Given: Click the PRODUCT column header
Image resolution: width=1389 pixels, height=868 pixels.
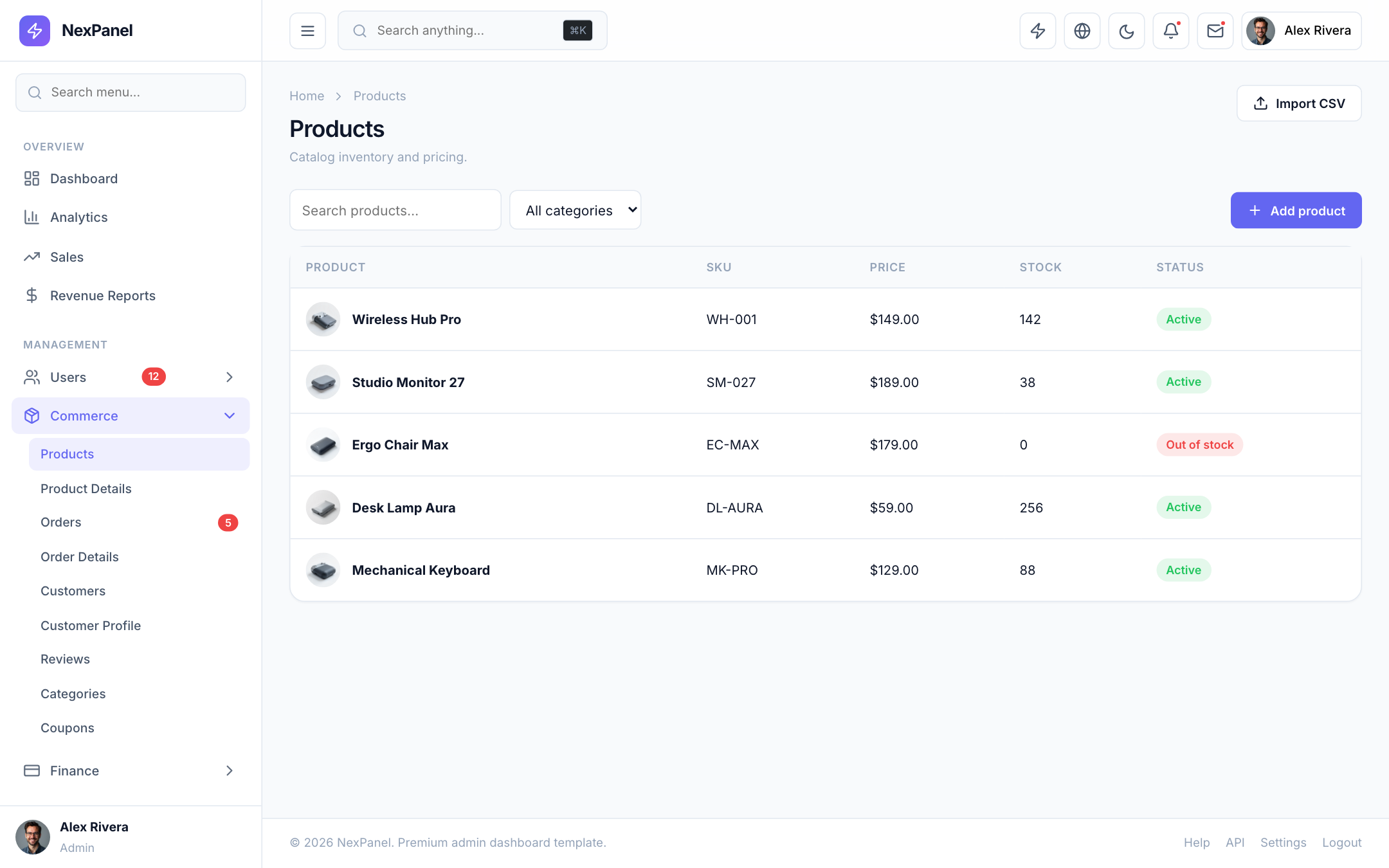Looking at the screenshot, I should (x=335, y=267).
